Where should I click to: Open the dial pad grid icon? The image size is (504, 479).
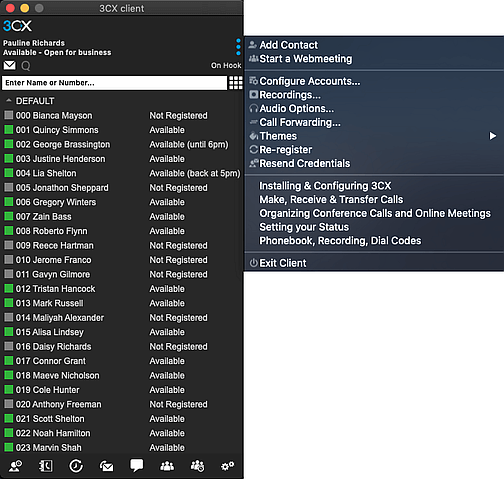[236, 83]
